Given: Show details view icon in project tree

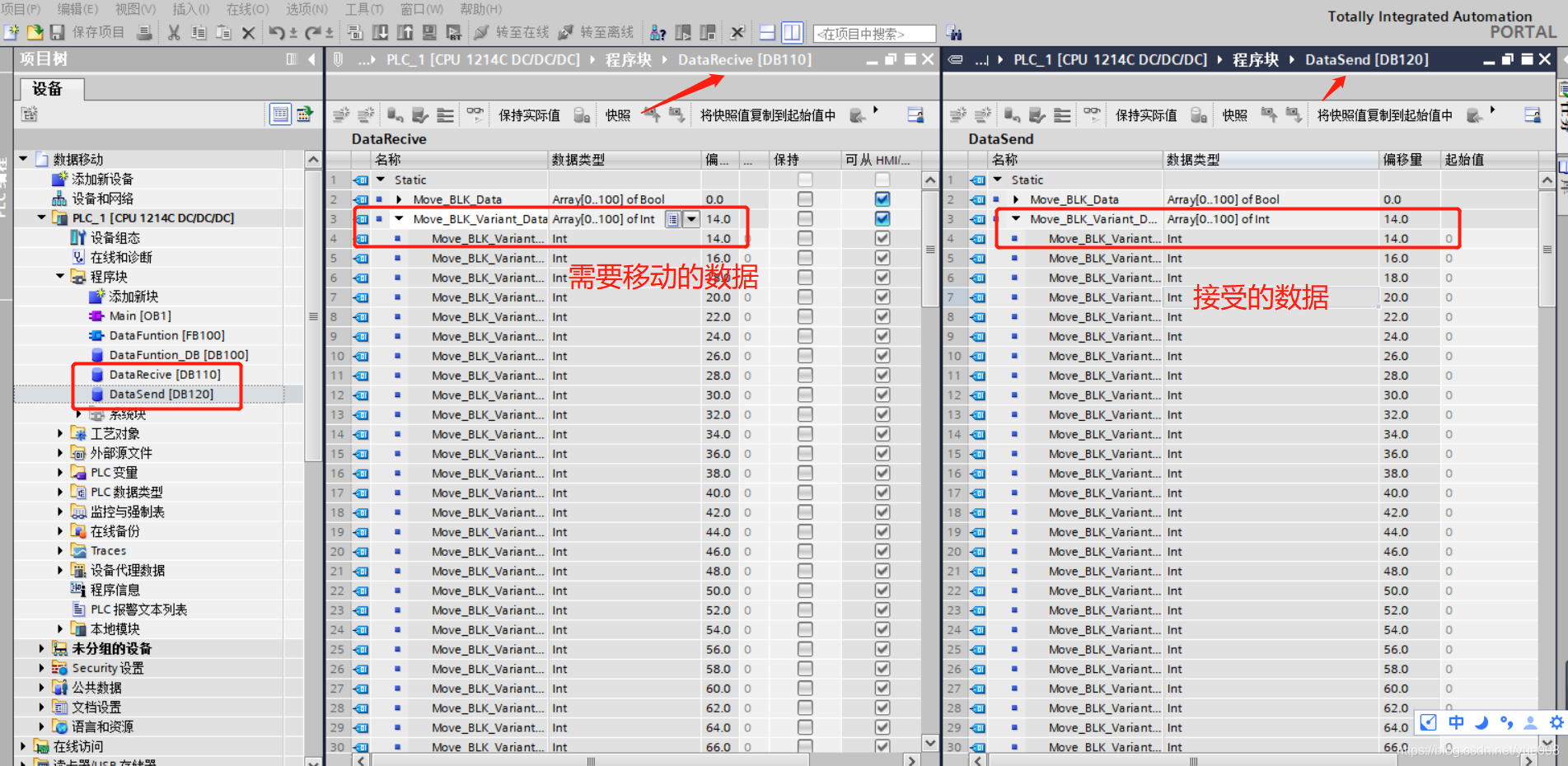Looking at the screenshot, I should point(280,114).
